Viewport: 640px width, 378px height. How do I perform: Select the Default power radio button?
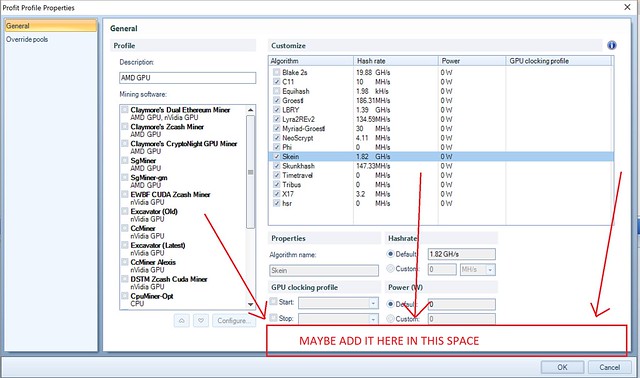pos(390,304)
